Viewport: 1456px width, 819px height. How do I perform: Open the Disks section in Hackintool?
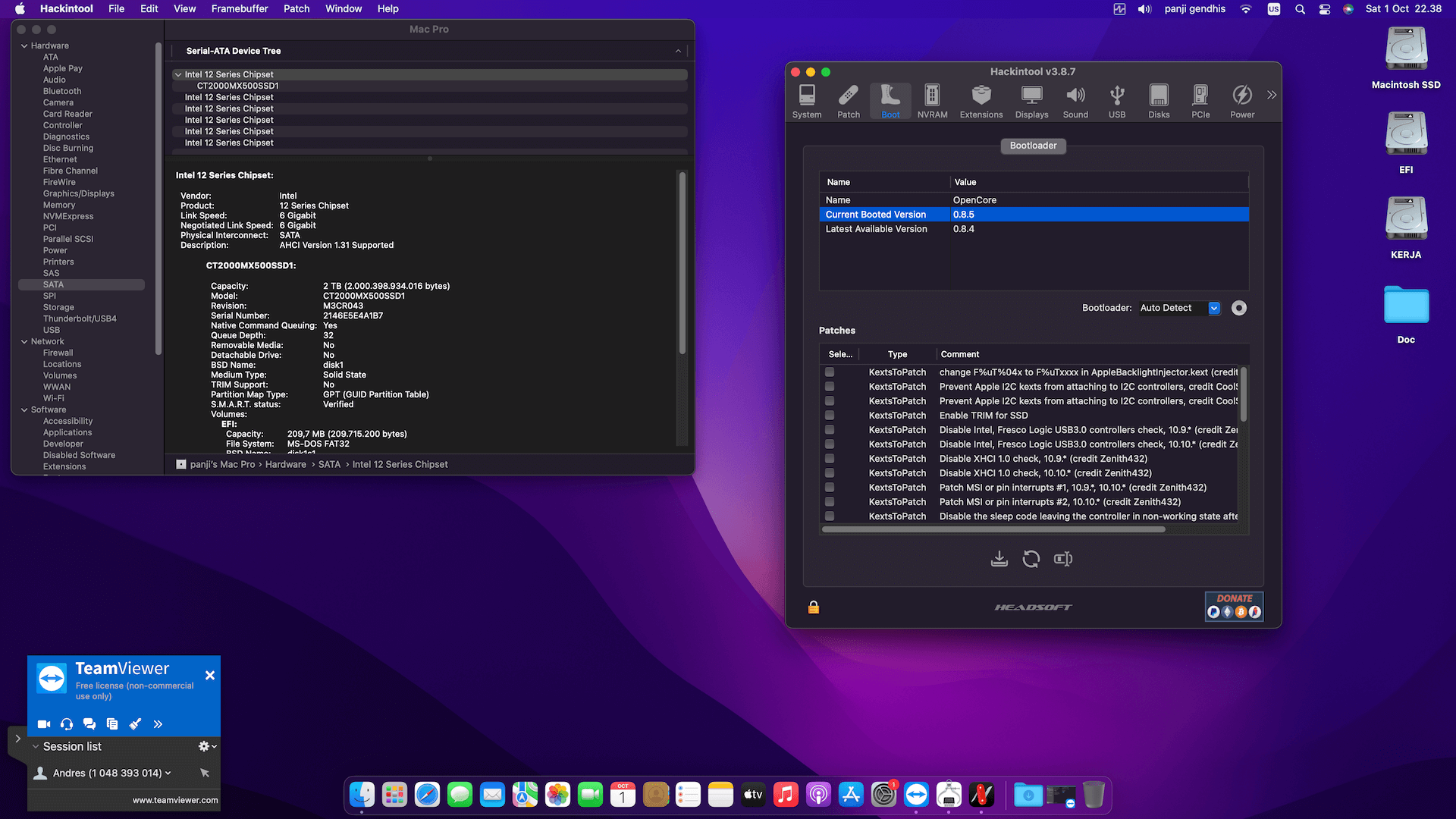(x=1159, y=101)
